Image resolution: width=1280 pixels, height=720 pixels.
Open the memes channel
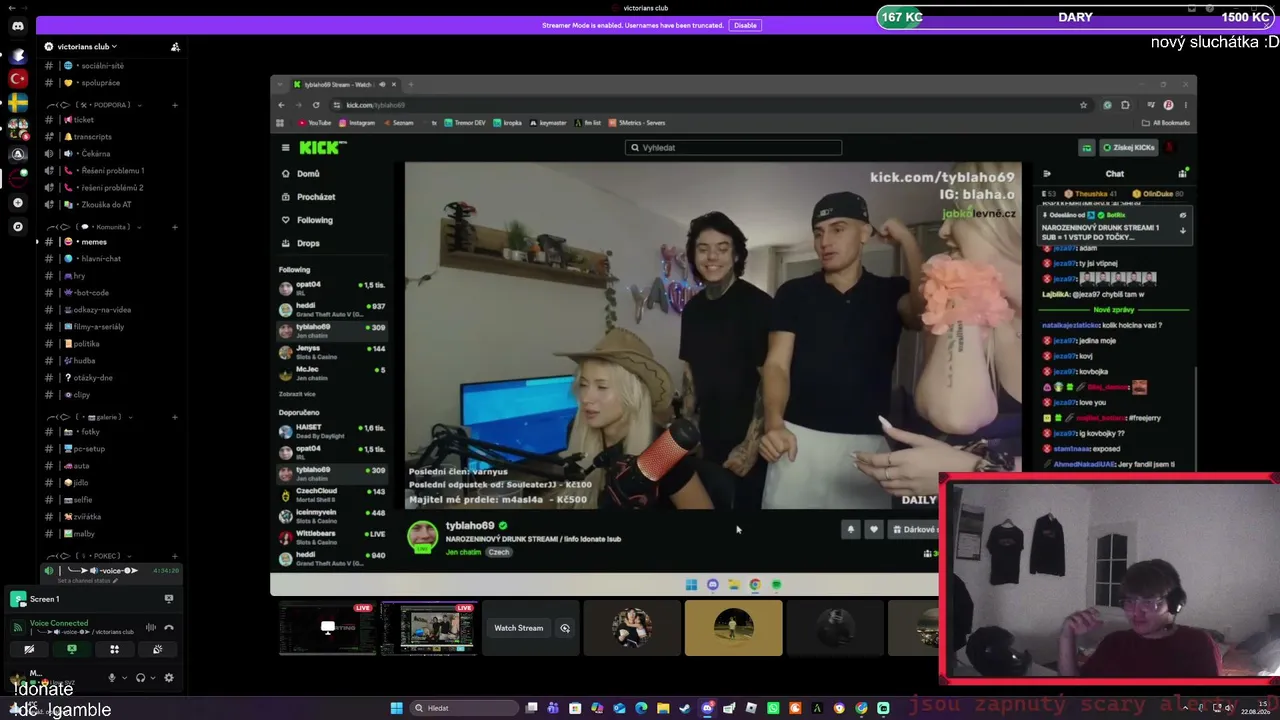(110, 242)
